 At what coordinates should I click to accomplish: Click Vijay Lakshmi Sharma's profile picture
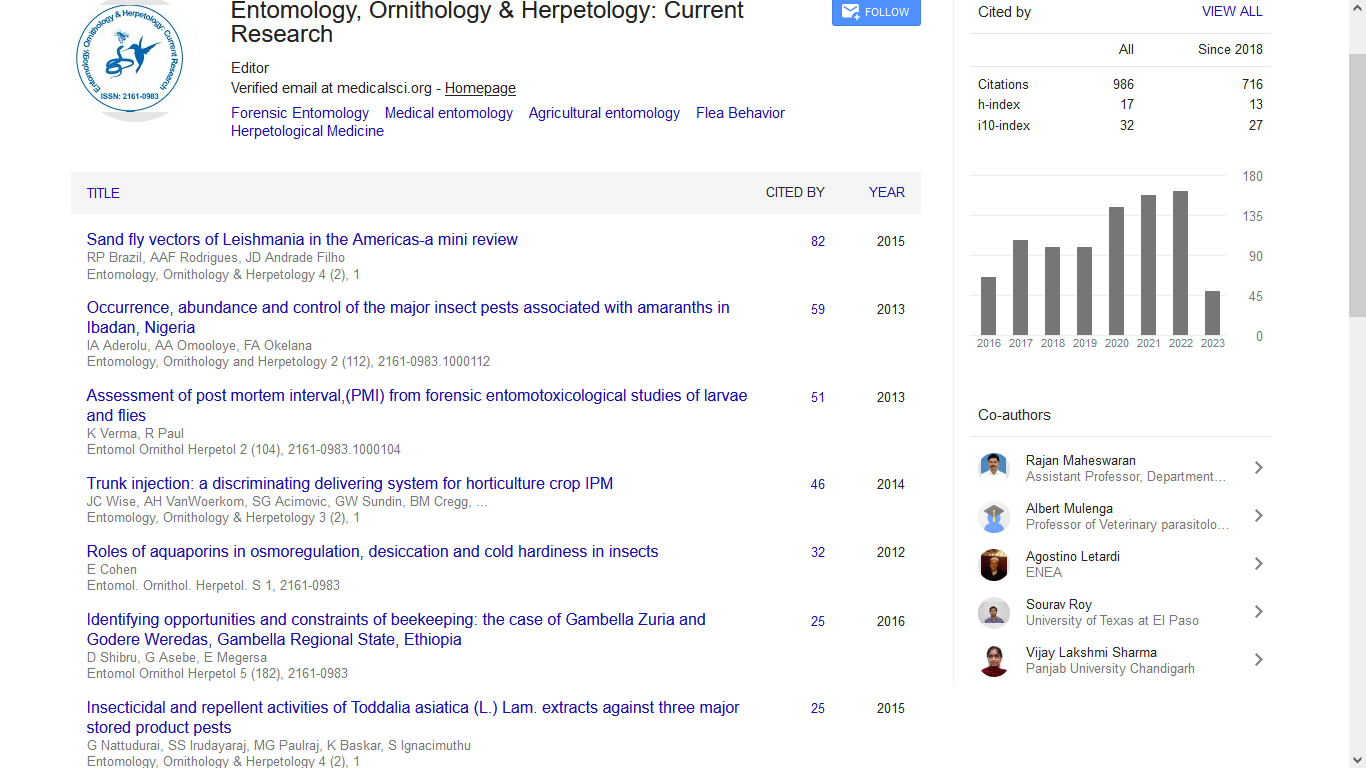(993, 660)
